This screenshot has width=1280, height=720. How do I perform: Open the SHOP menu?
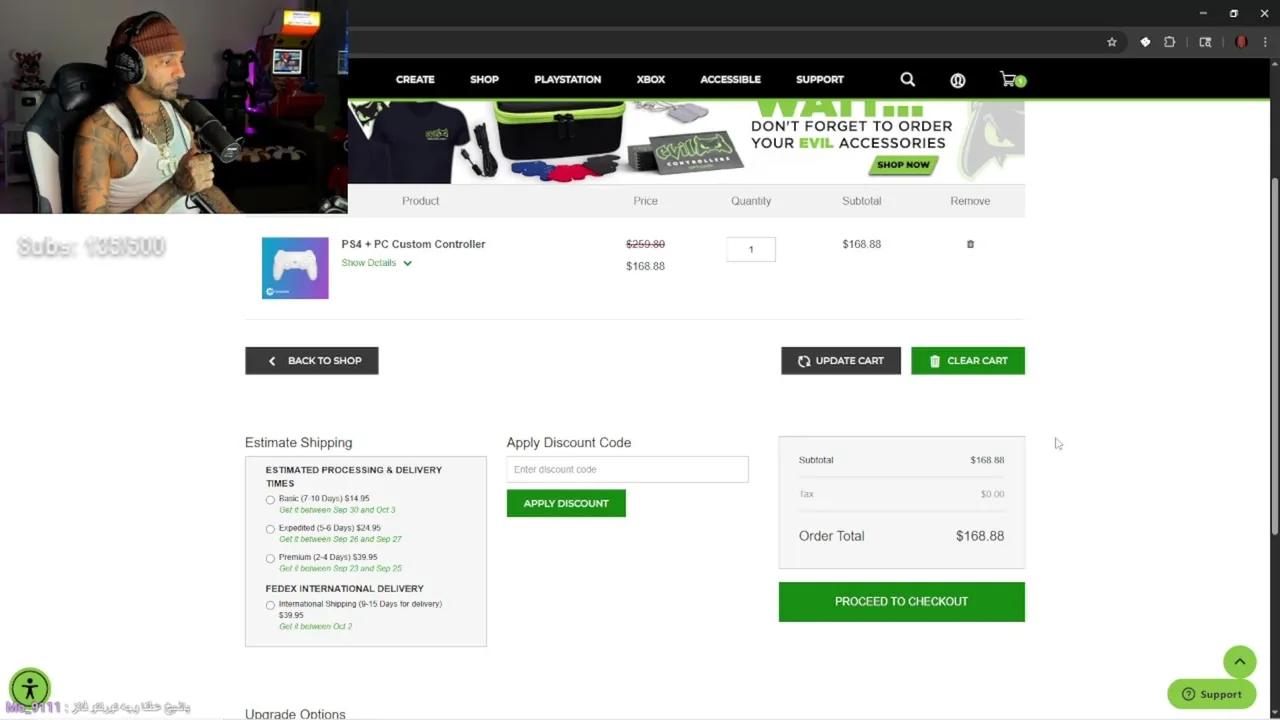(484, 79)
